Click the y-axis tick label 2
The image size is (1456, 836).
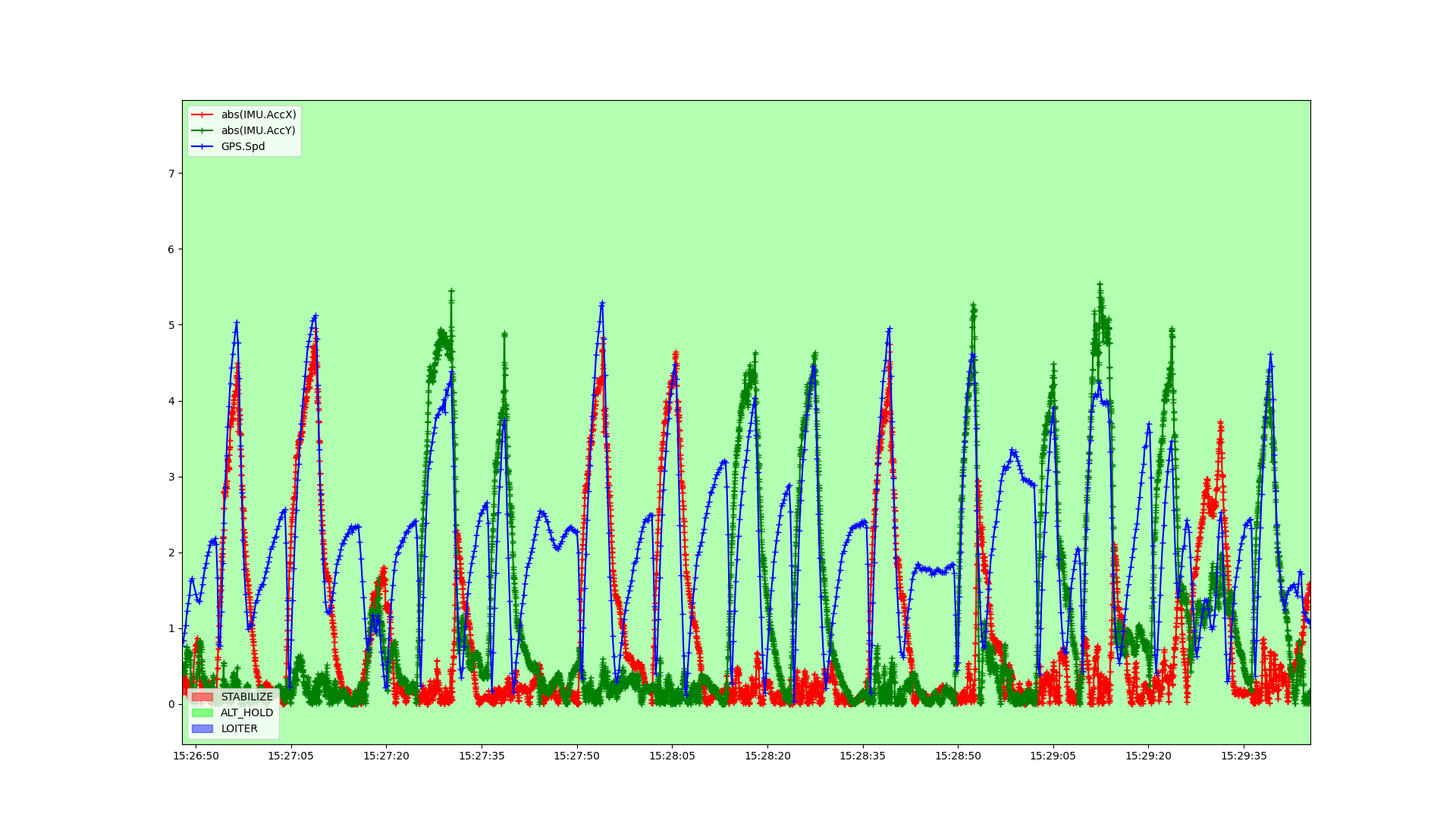[x=171, y=553]
